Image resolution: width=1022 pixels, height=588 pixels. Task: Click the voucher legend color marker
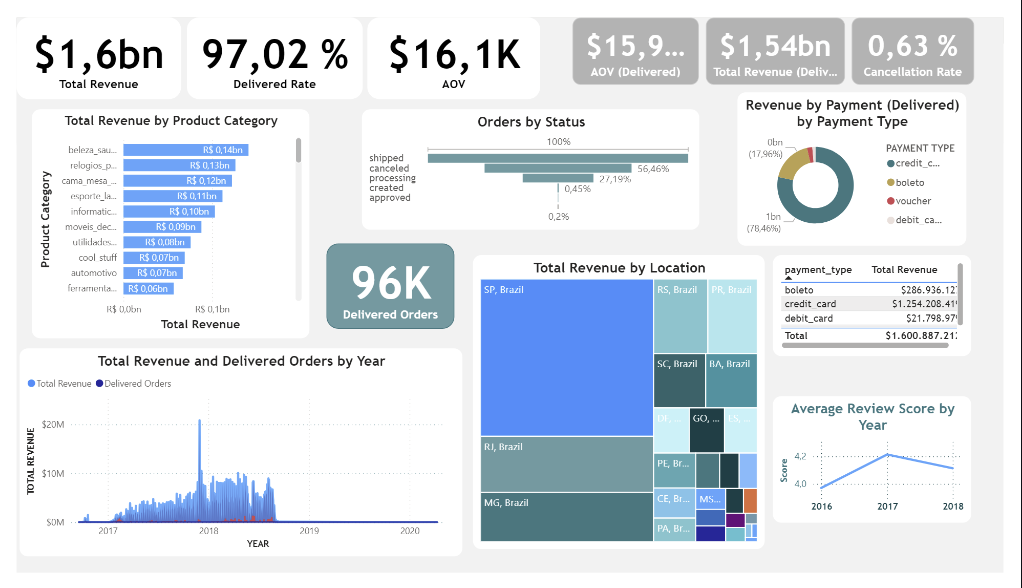click(x=891, y=201)
